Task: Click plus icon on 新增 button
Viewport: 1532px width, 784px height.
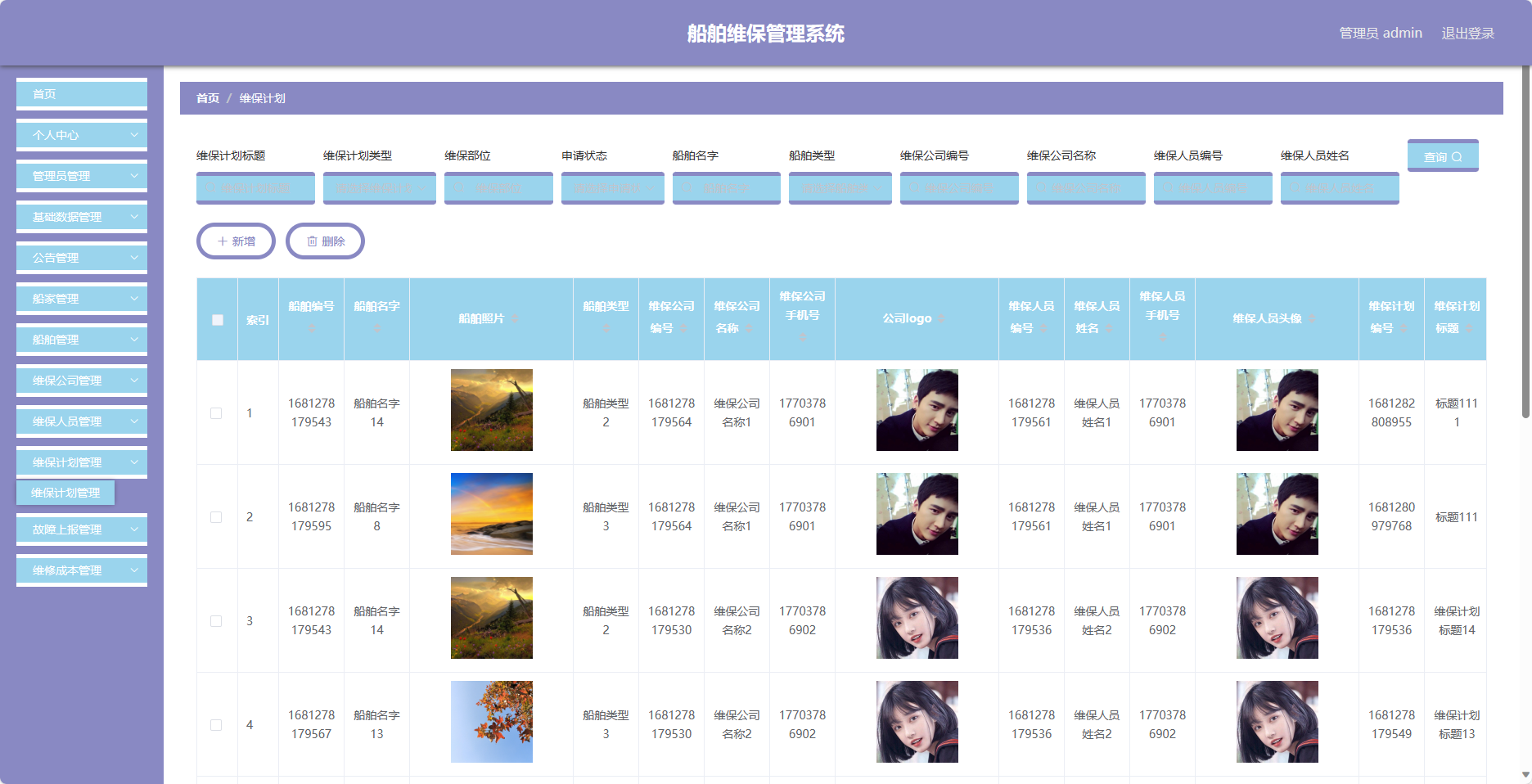Action: (222, 241)
